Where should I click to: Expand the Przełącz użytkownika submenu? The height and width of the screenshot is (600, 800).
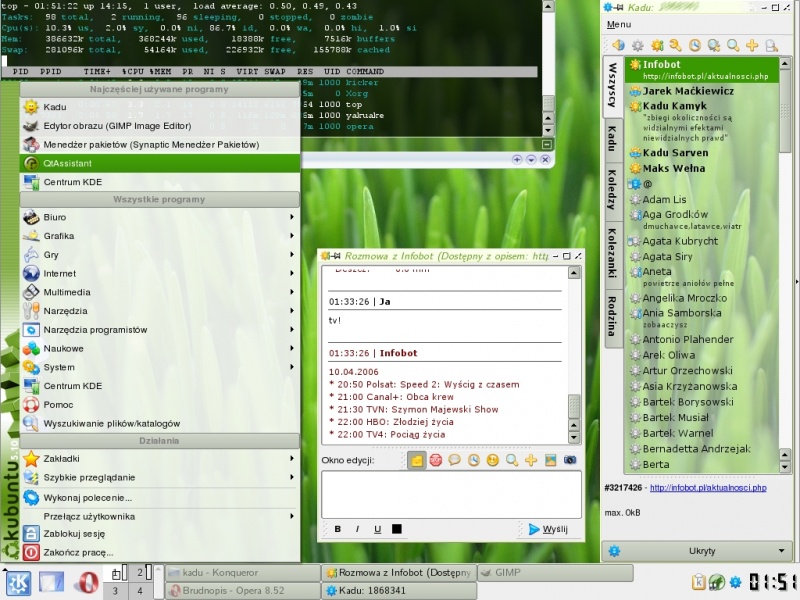pyautogui.click(x=159, y=516)
